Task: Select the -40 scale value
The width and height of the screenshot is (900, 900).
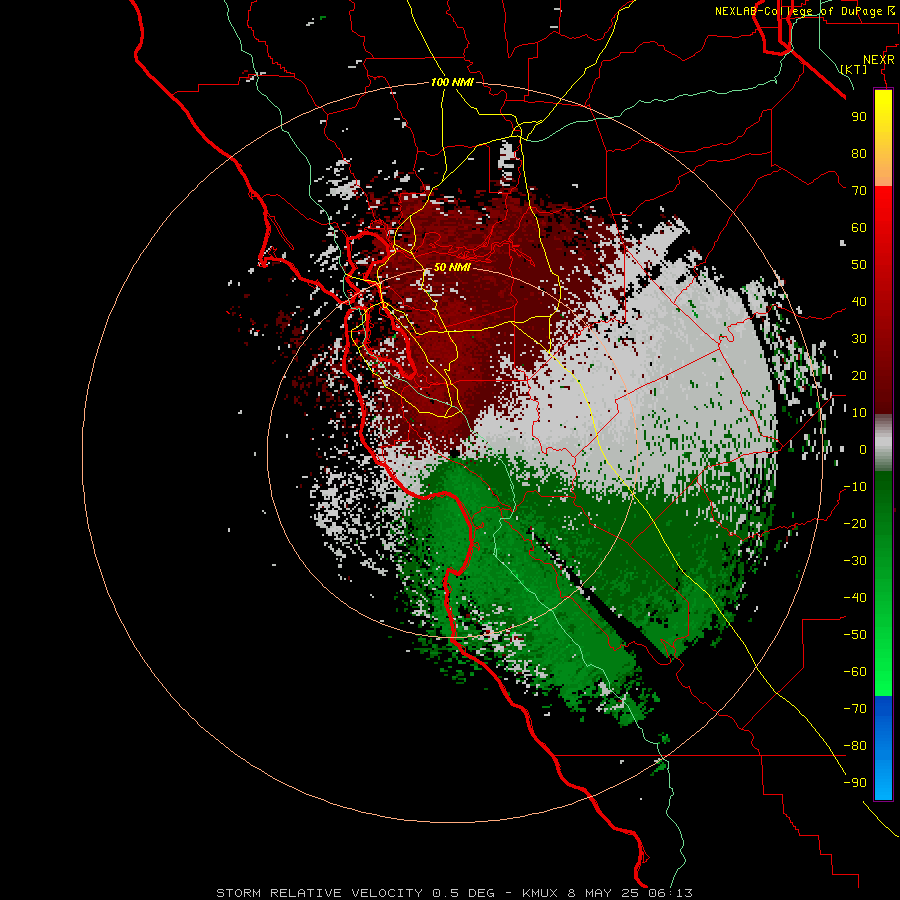Action: click(855, 598)
